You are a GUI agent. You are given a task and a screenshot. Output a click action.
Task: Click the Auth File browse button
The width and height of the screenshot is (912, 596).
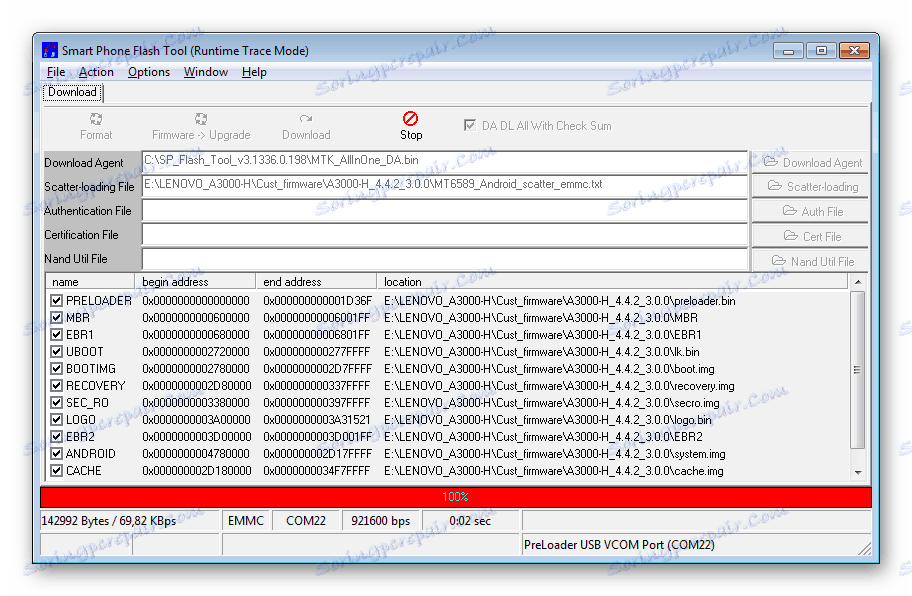(810, 211)
